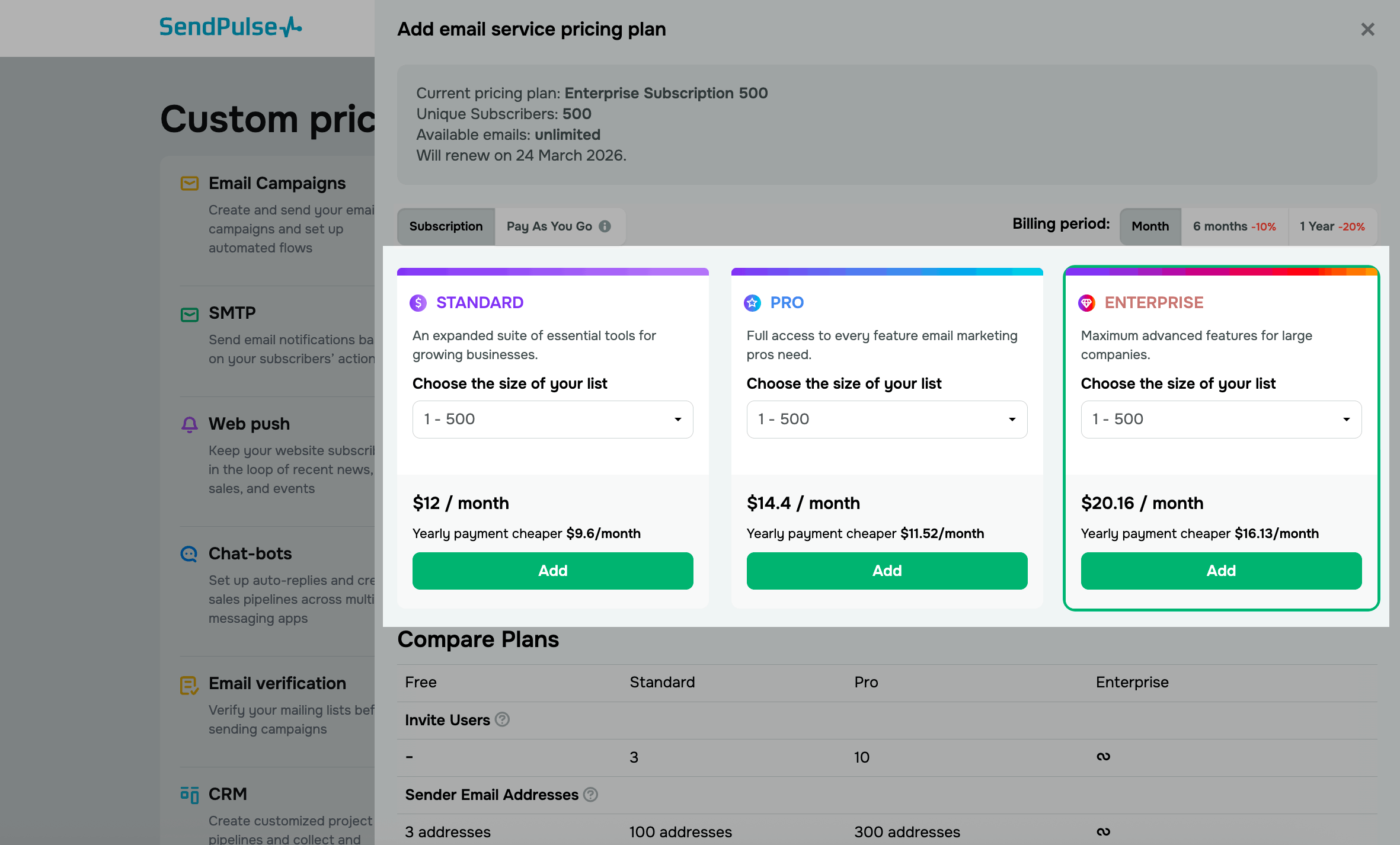Choose the 1 Year billing period

click(x=1332, y=226)
